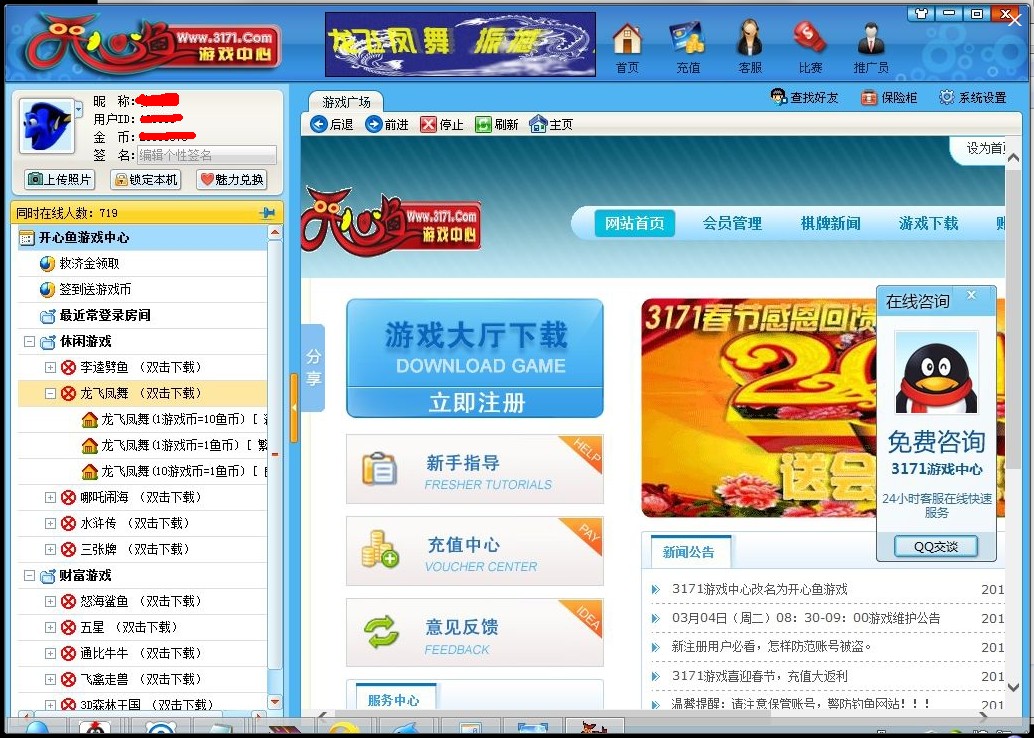Open the dropdown arrow beside the avatar
This screenshot has width=1034, height=738.
(x=78, y=109)
